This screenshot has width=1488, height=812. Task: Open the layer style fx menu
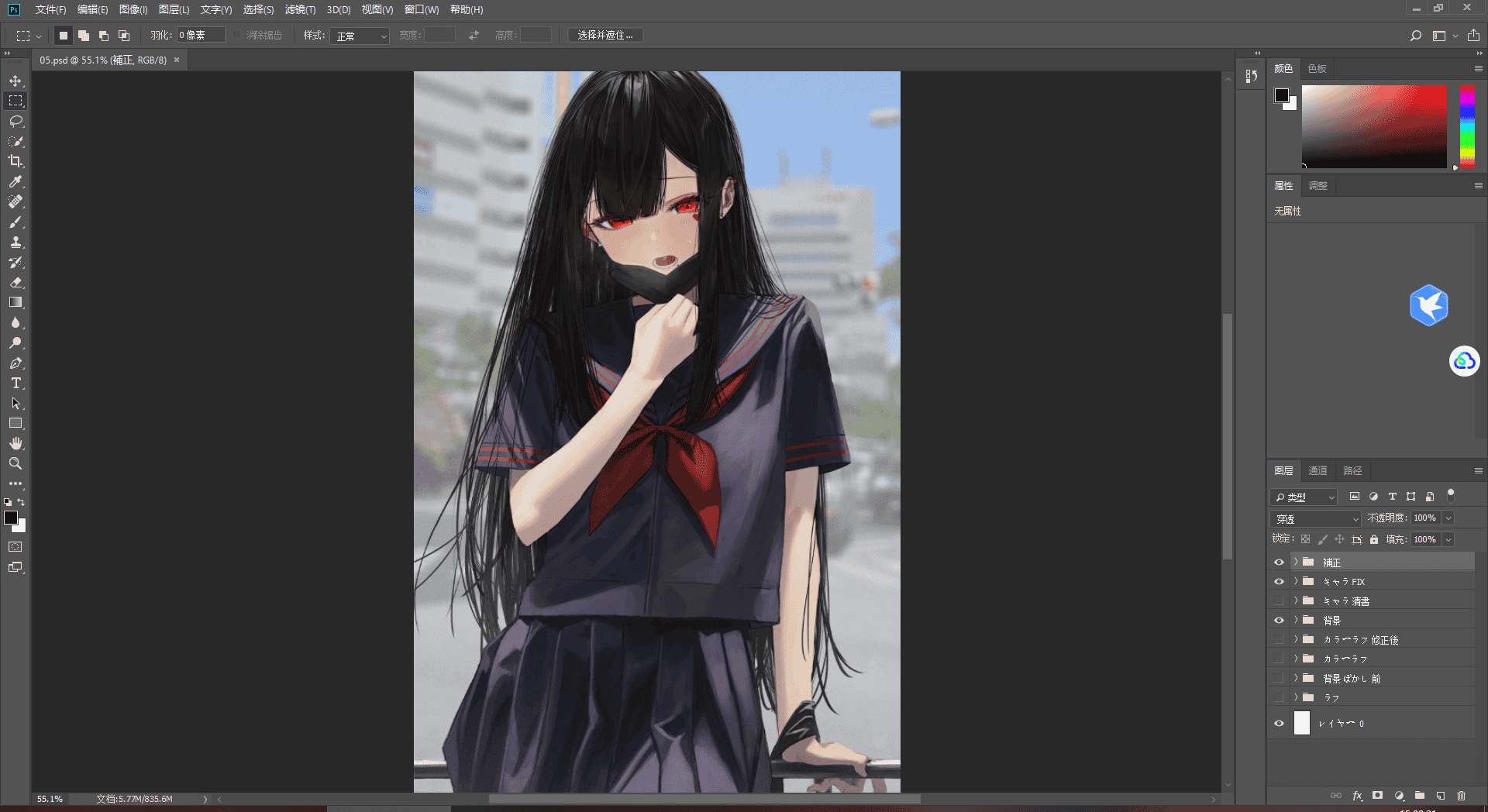click(1357, 796)
